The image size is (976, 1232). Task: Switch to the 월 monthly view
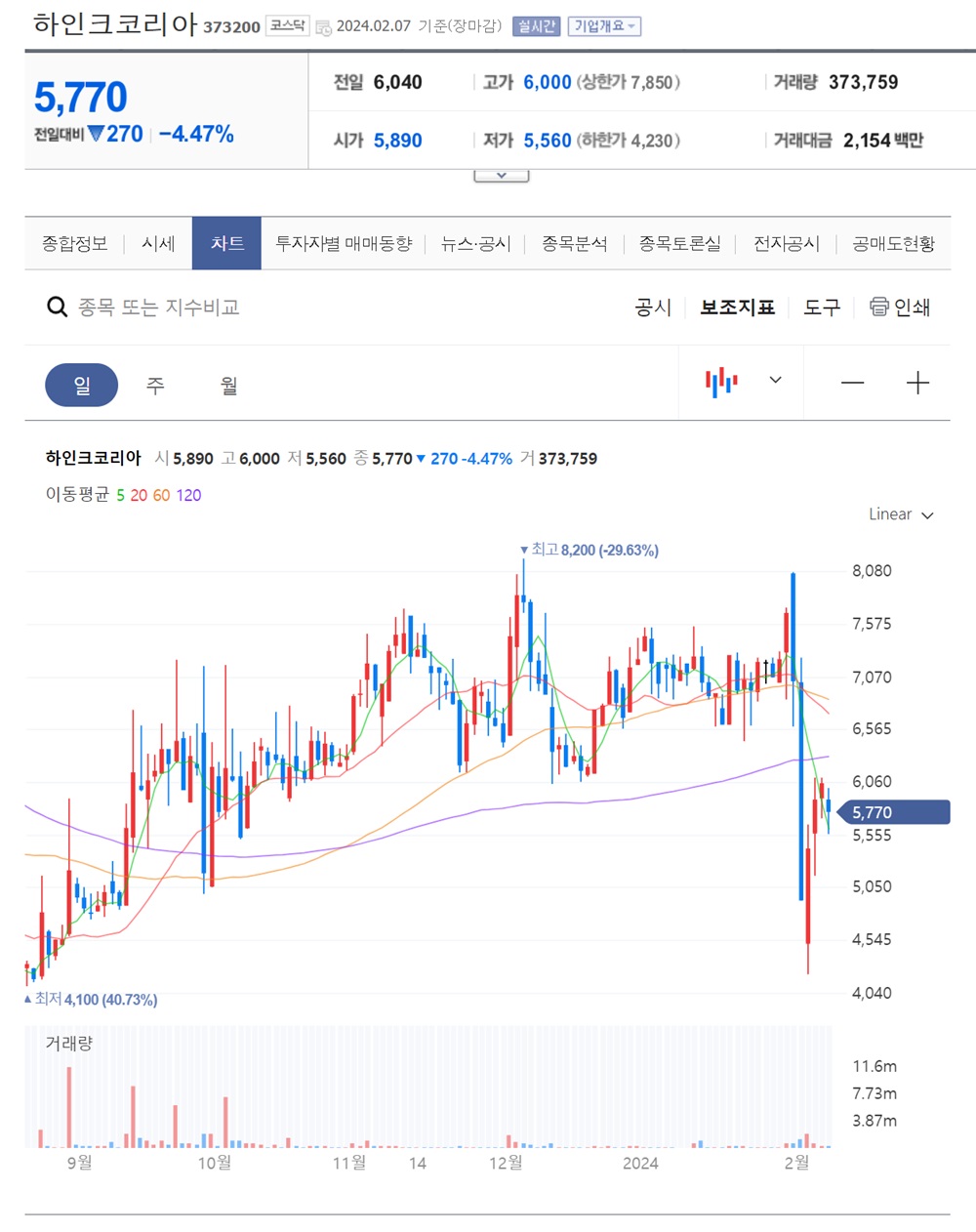tap(228, 385)
